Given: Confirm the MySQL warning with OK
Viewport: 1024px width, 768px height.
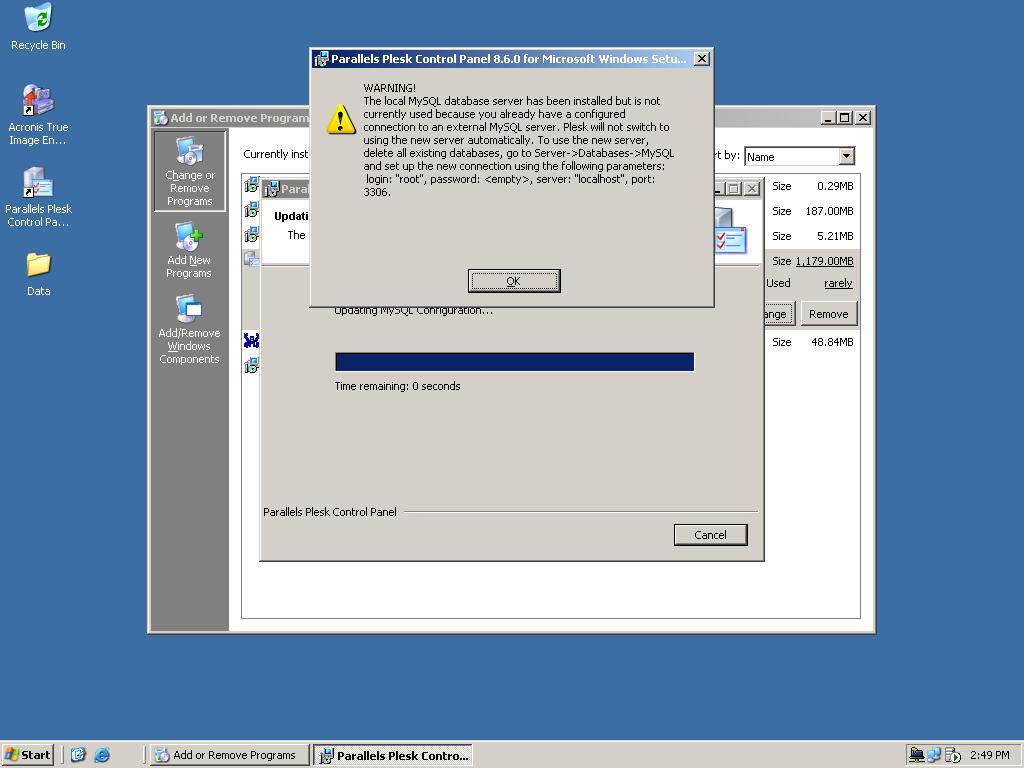Looking at the screenshot, I should click(x=514, y=281).
